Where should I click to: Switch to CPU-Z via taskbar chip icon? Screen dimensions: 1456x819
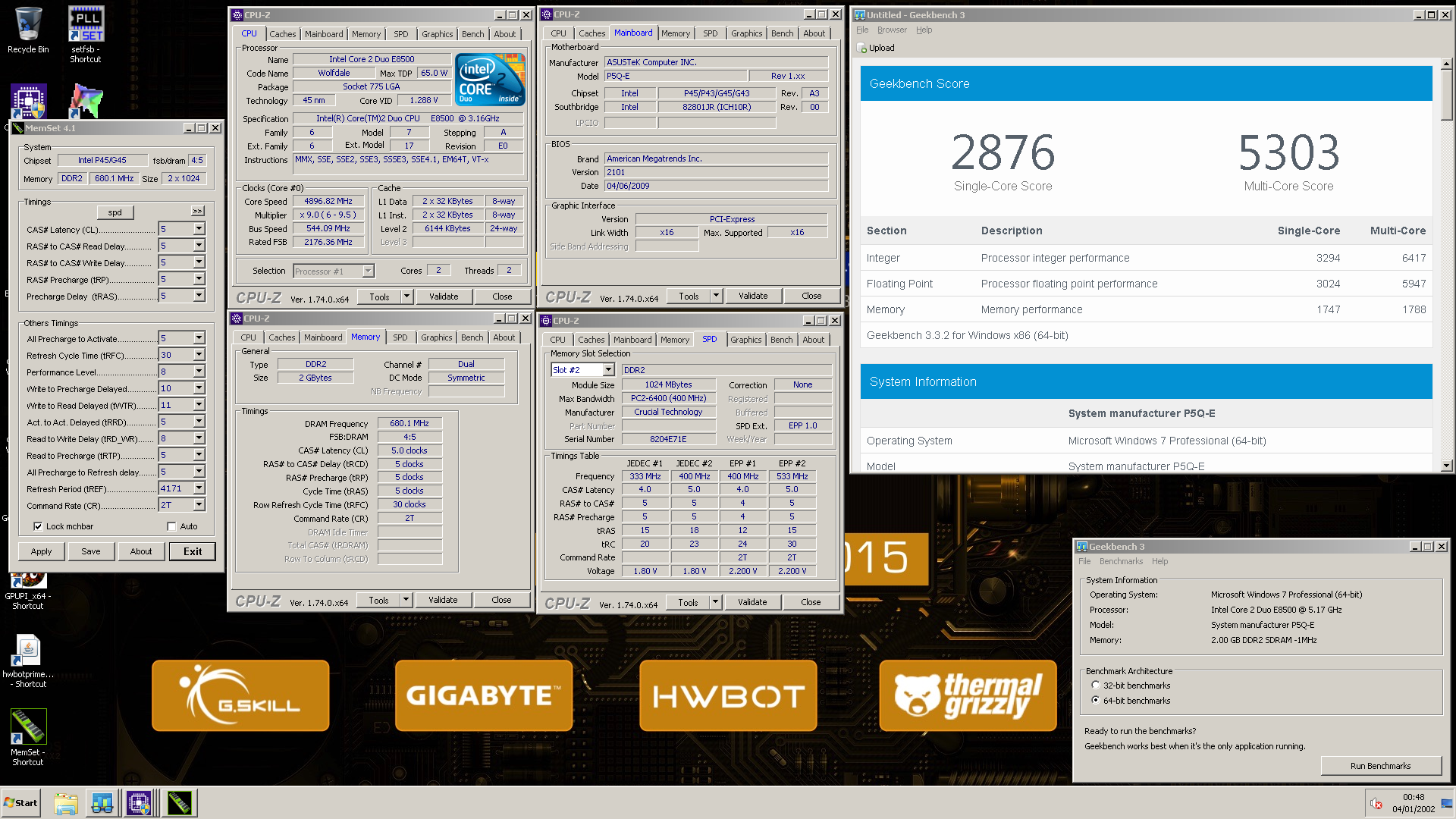click(140, 803)
